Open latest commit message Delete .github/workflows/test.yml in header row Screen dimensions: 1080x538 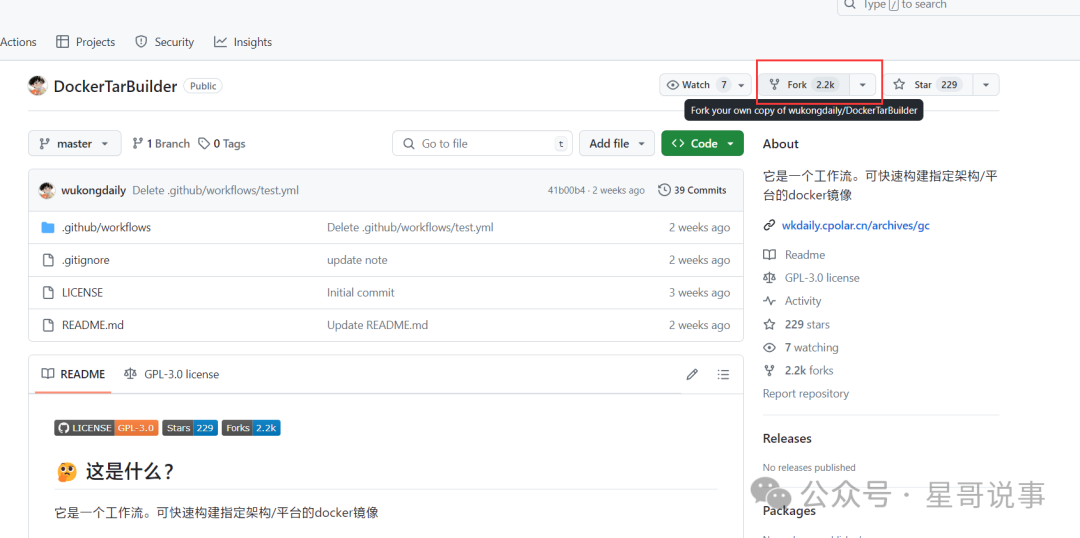[x=216, y=190]
